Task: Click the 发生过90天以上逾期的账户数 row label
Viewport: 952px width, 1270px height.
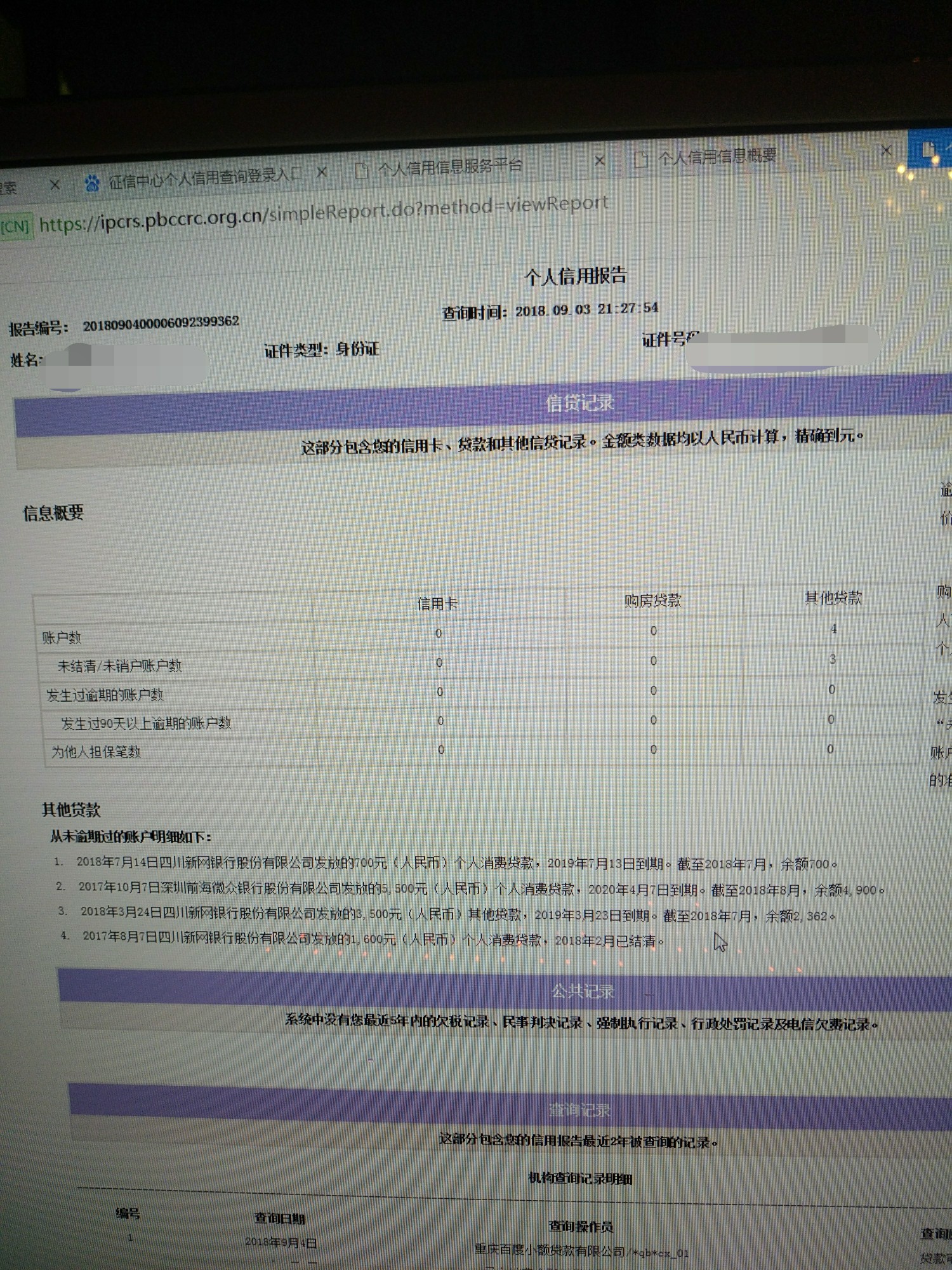Action: click(146, 724)
